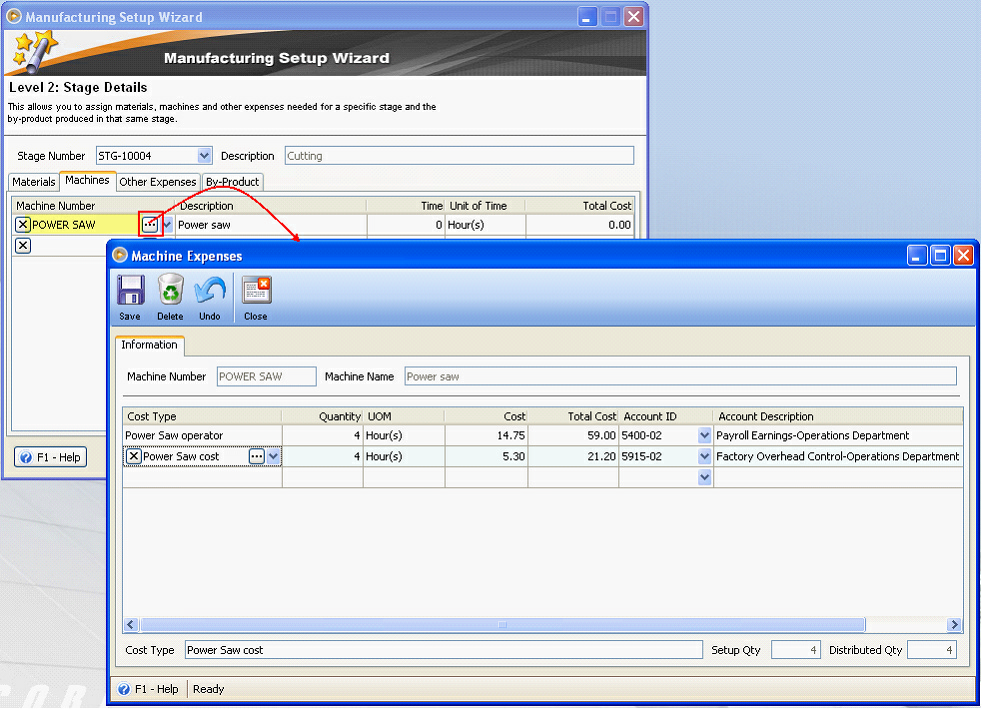Open the Account ID dropdown showing 5915-02

pos(703,456)
